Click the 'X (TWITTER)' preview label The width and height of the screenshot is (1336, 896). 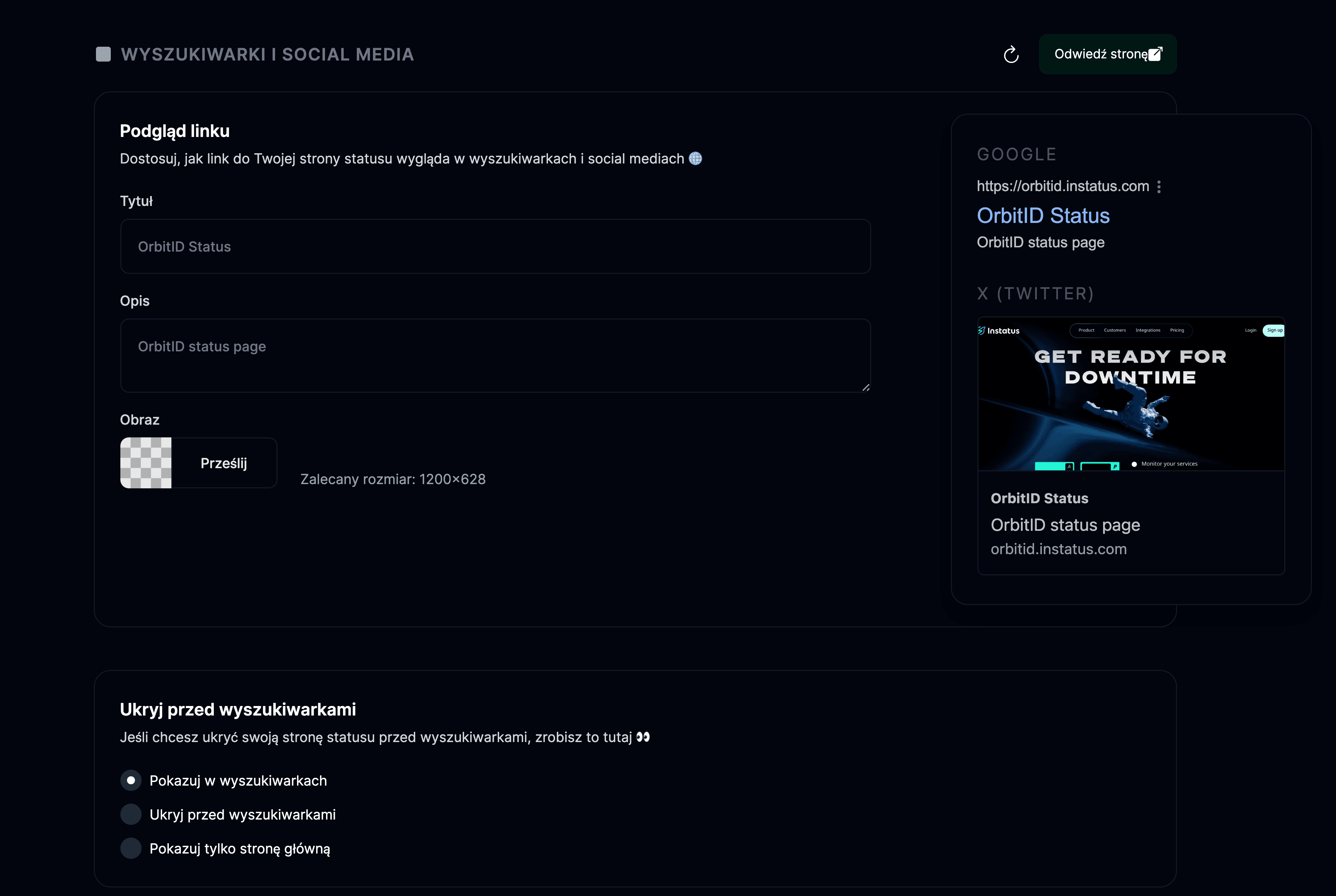1035,294
